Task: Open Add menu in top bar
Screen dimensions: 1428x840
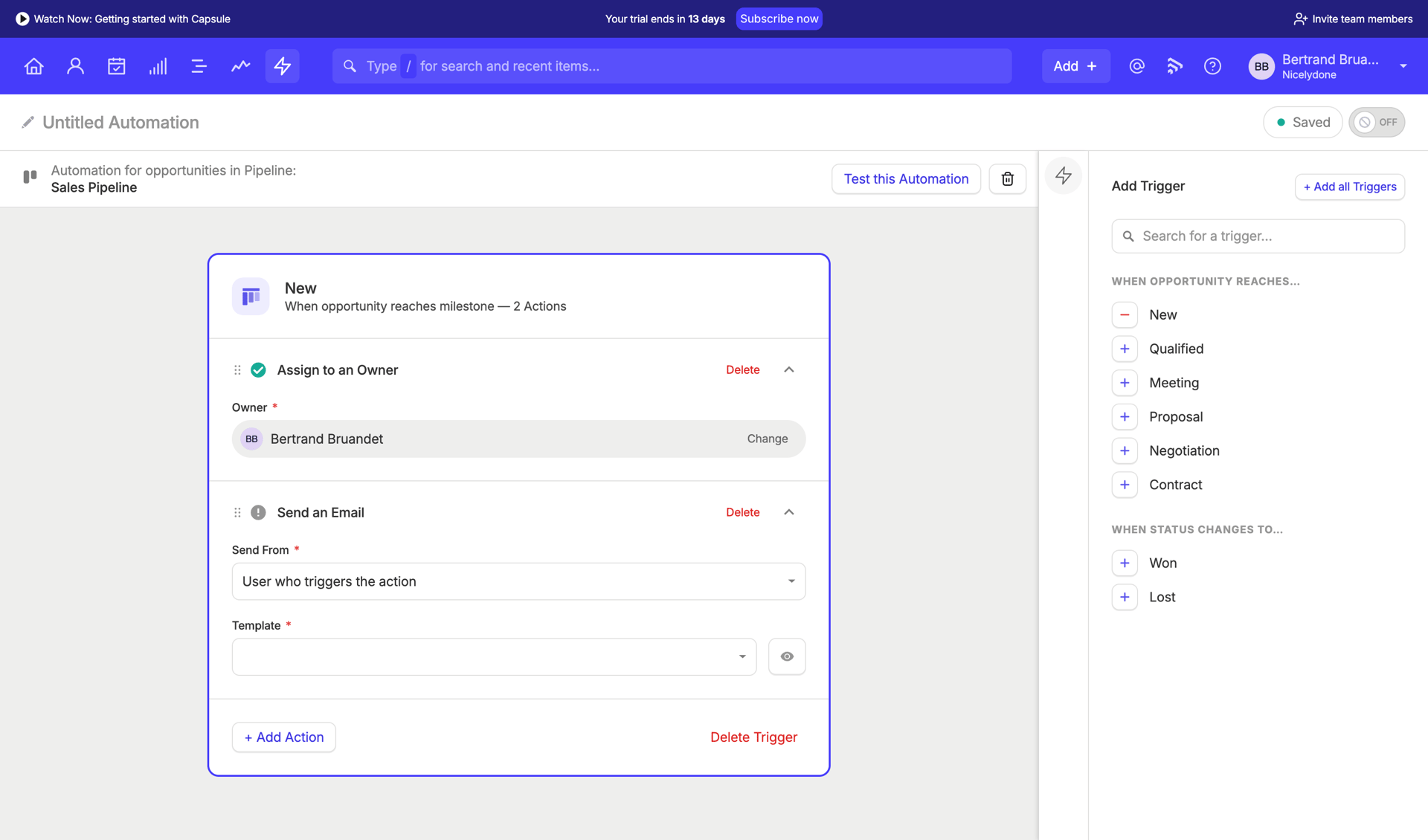Action: (1075, 65)
